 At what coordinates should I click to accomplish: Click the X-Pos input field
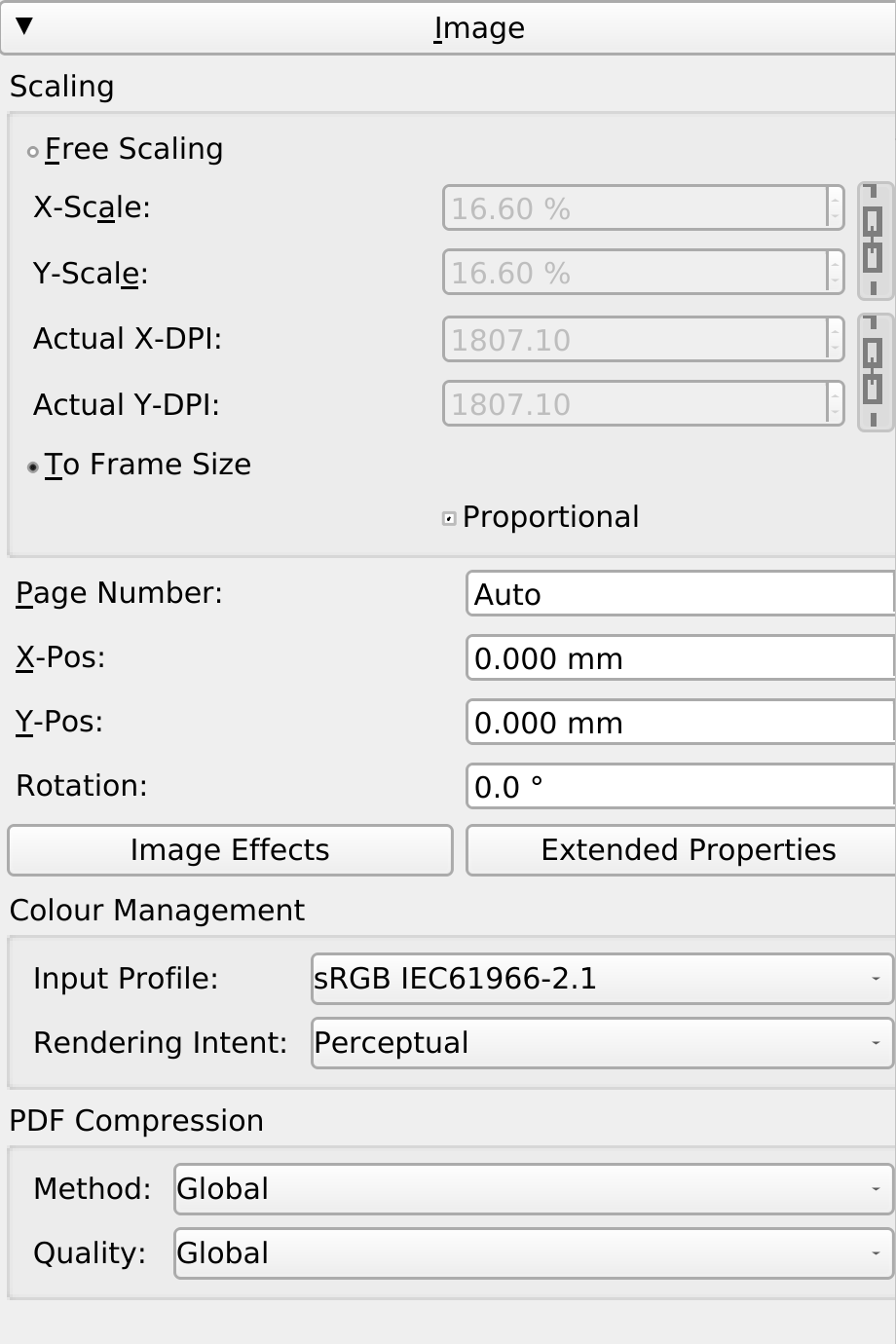(x=679, y=658)
